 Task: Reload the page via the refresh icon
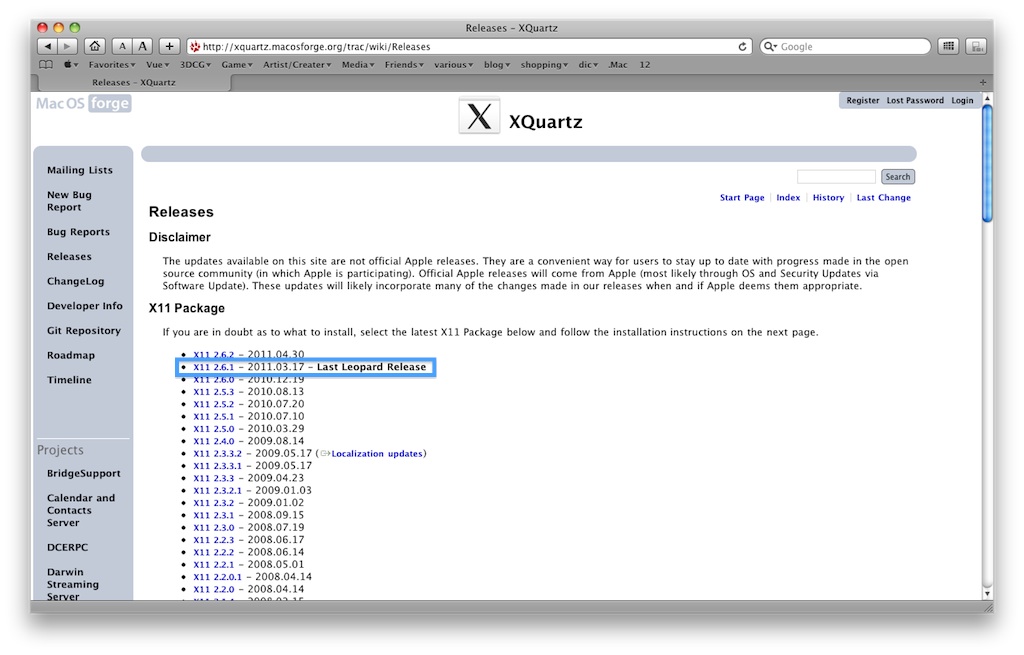(x=741, y=45)
